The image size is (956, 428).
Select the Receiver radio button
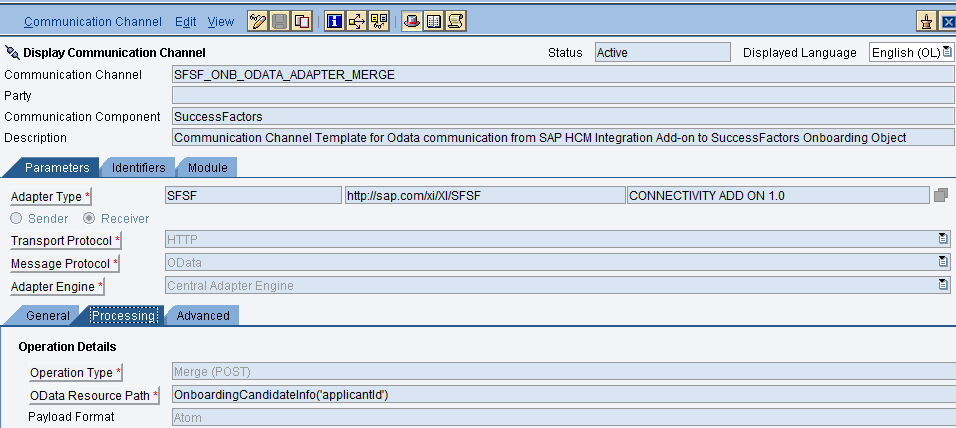(89, 218)
